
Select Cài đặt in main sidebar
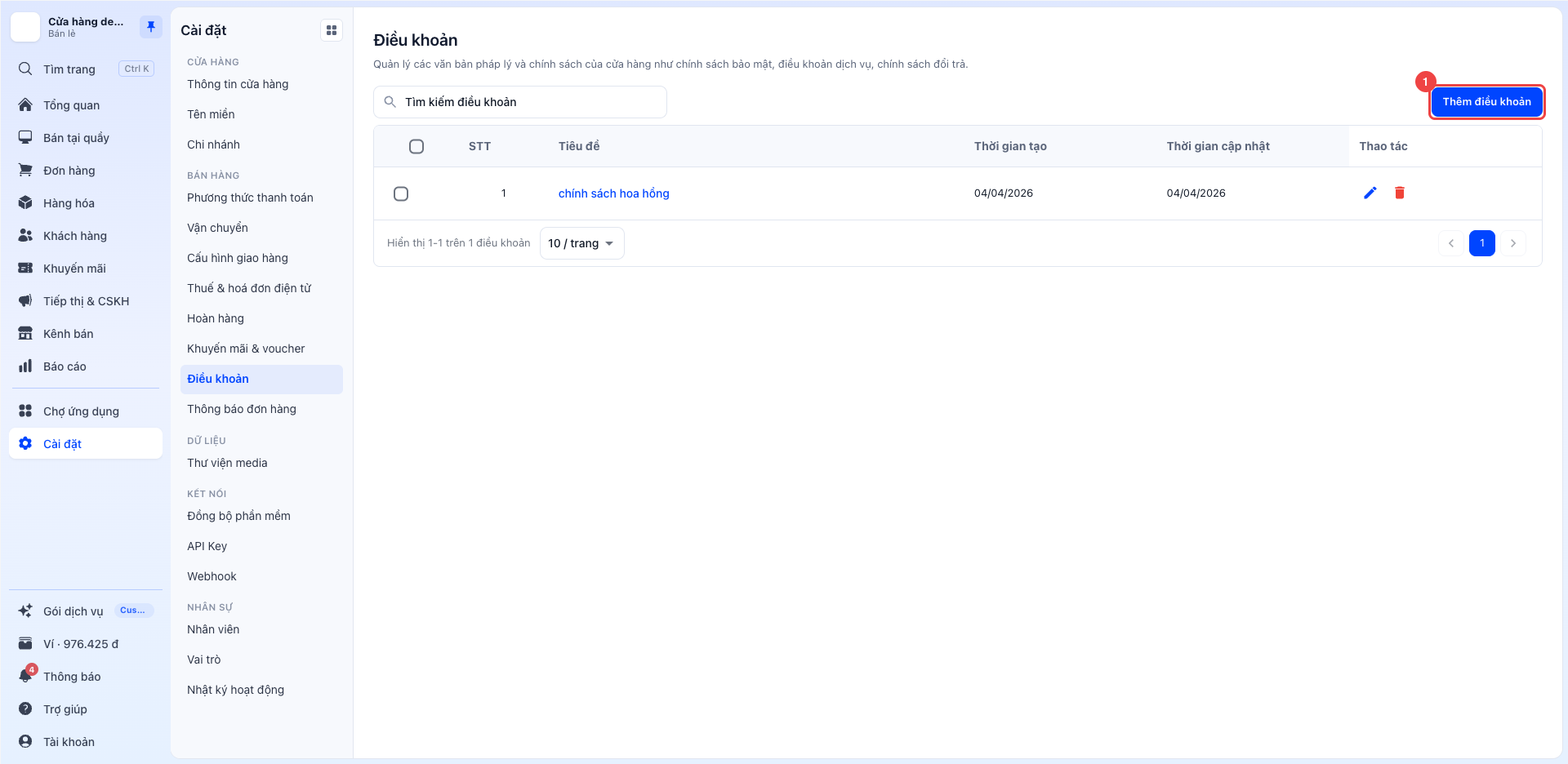[86, 443]
